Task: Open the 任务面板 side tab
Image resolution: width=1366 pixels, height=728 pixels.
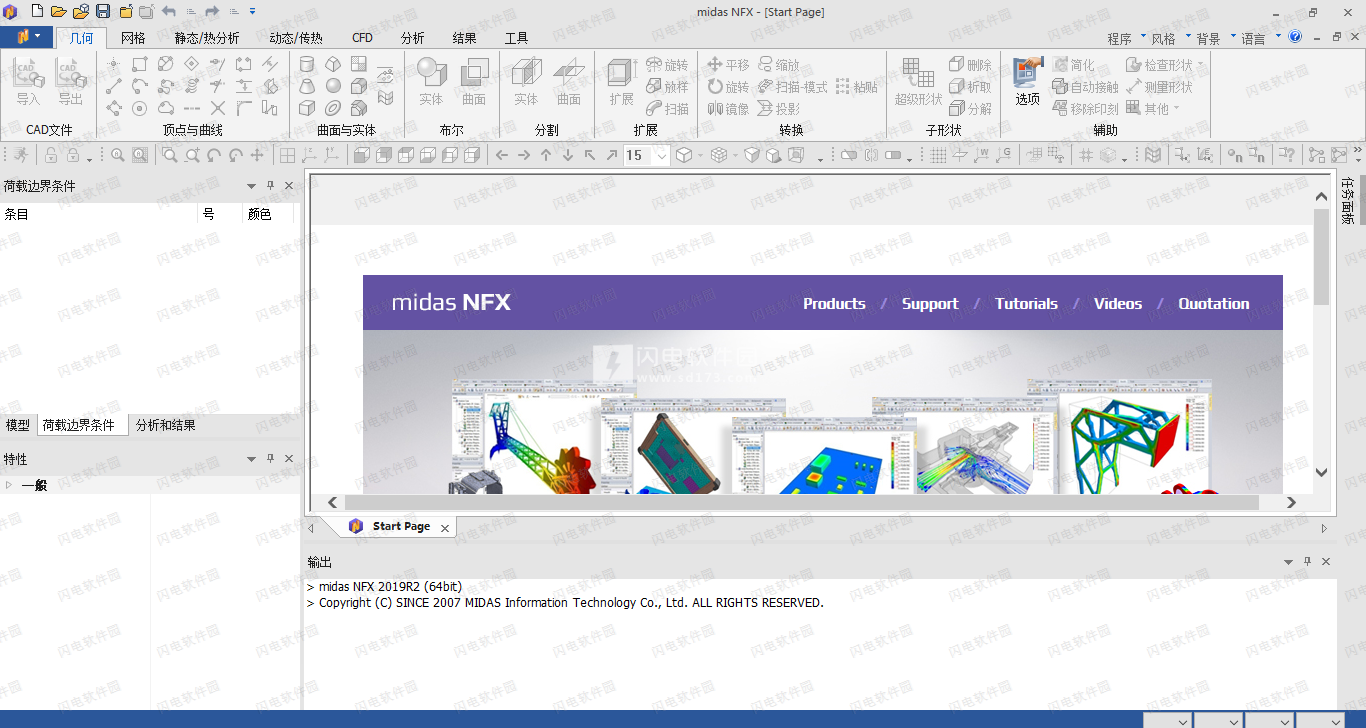Action: click(1348, 200)
